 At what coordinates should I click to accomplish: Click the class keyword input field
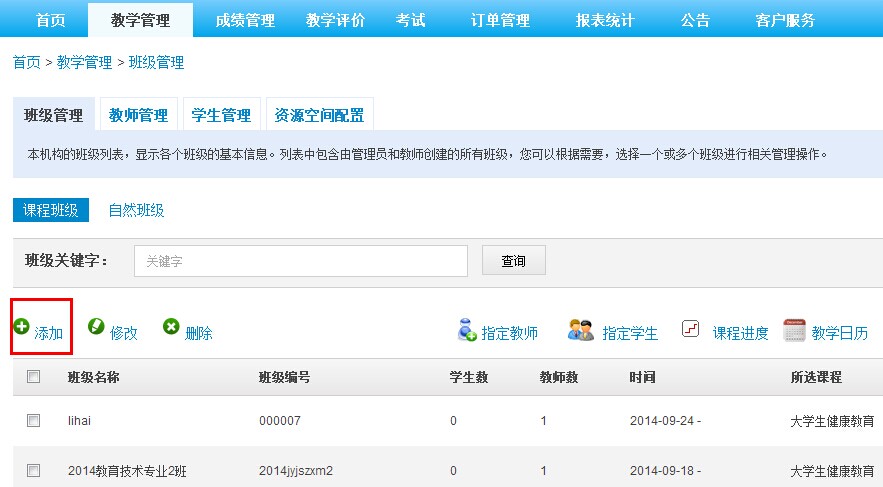tap(300, 261)
